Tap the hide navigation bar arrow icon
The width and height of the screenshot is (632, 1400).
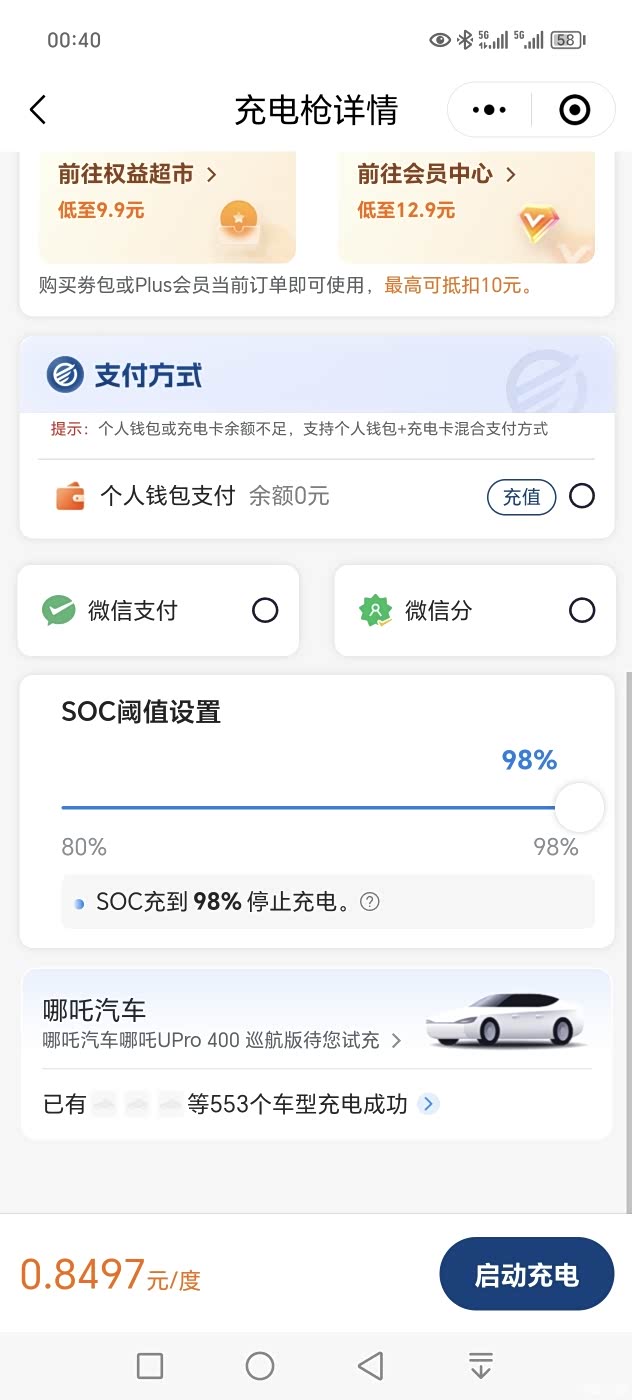[481, 1366]
